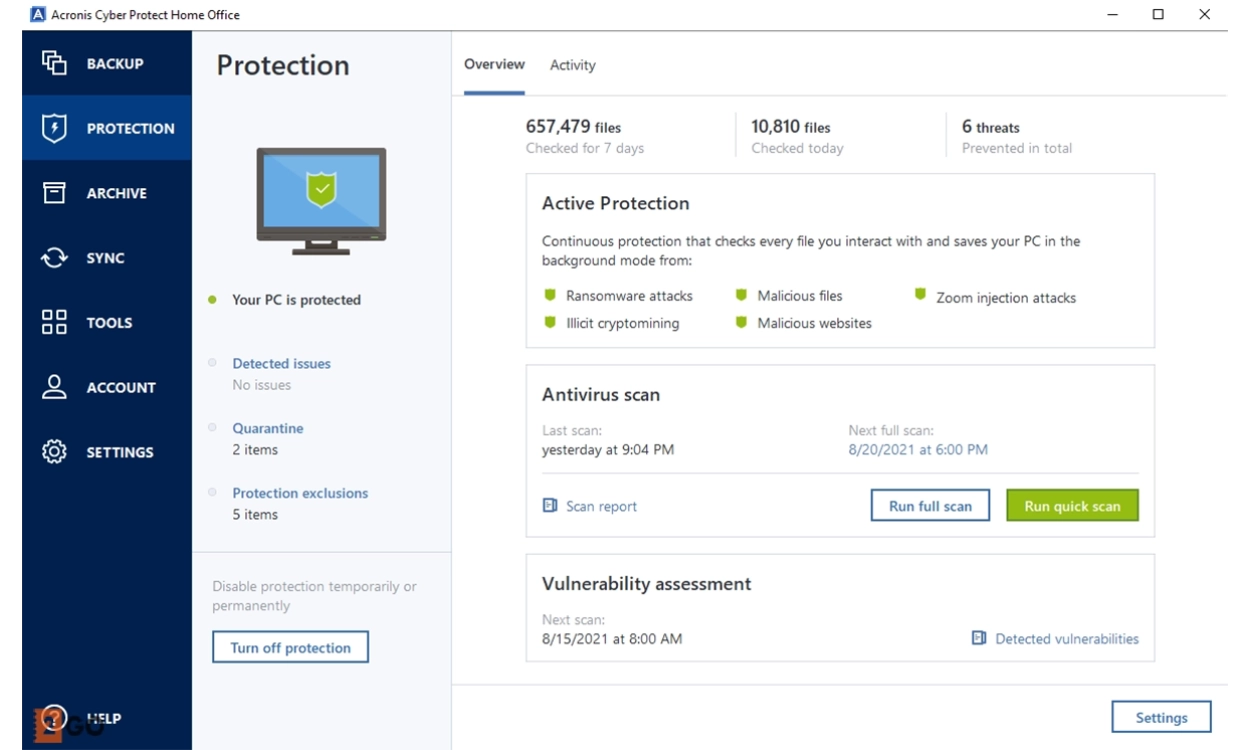Click the Scan report document icon
The height and width of the screenshot is (750, 1250).
[550, 506]
